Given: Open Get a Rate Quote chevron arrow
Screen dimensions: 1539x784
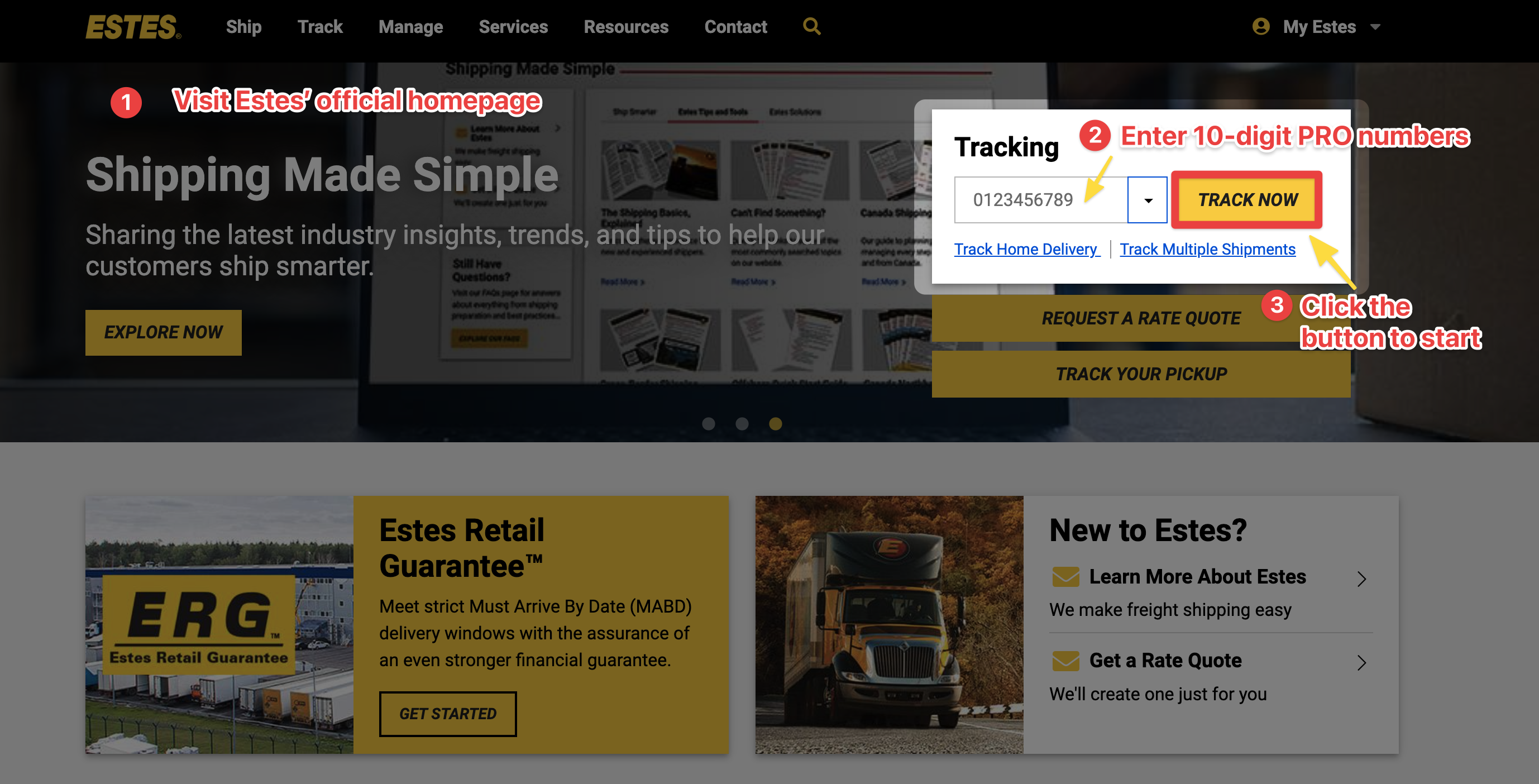Looking at the screenshot, I should (1361, 663).
